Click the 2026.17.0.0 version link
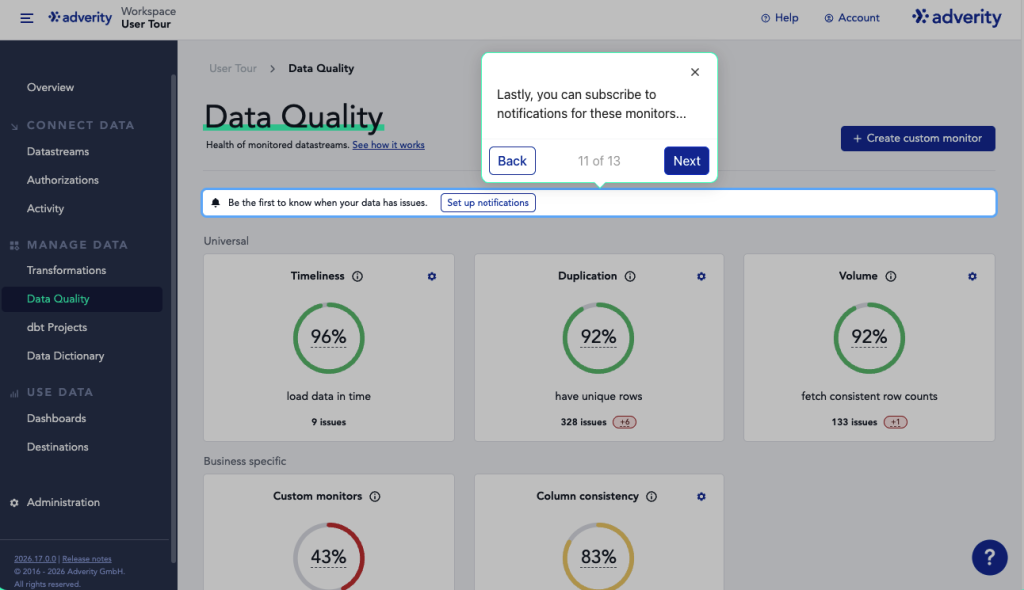The image size is (1024, 590). tap(35, 559)
